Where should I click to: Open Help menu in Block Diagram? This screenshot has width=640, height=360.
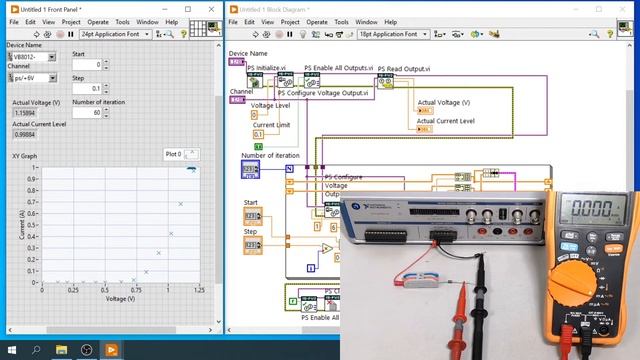point(390,22)
